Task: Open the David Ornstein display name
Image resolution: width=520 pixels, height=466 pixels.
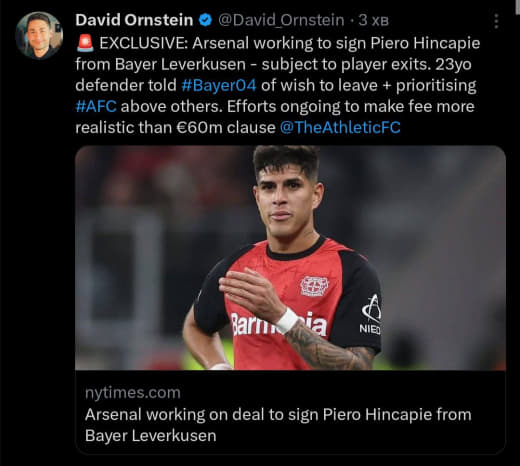Action: (x=134, y=20)
